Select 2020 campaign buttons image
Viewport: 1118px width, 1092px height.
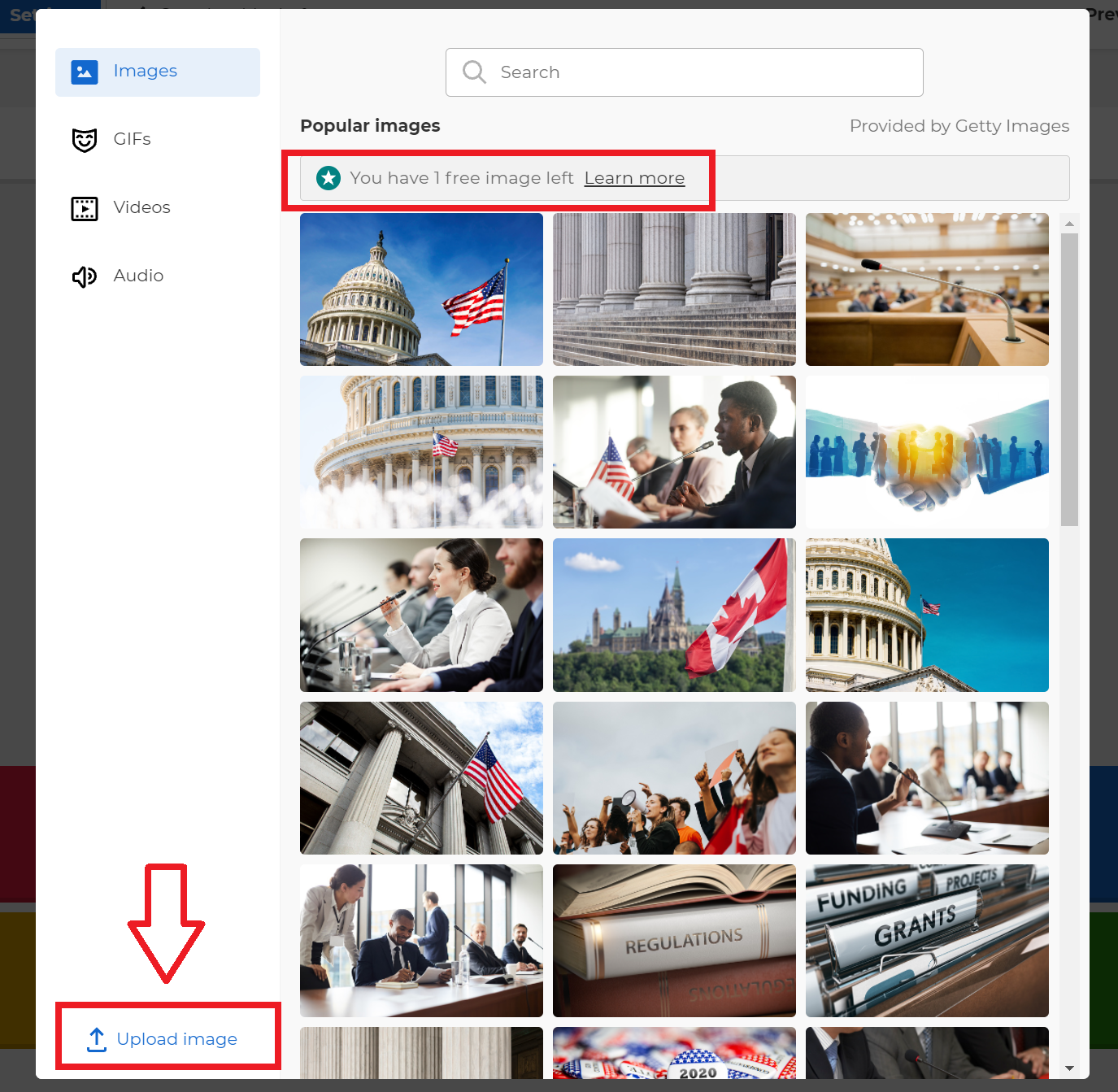[674, 1053]
